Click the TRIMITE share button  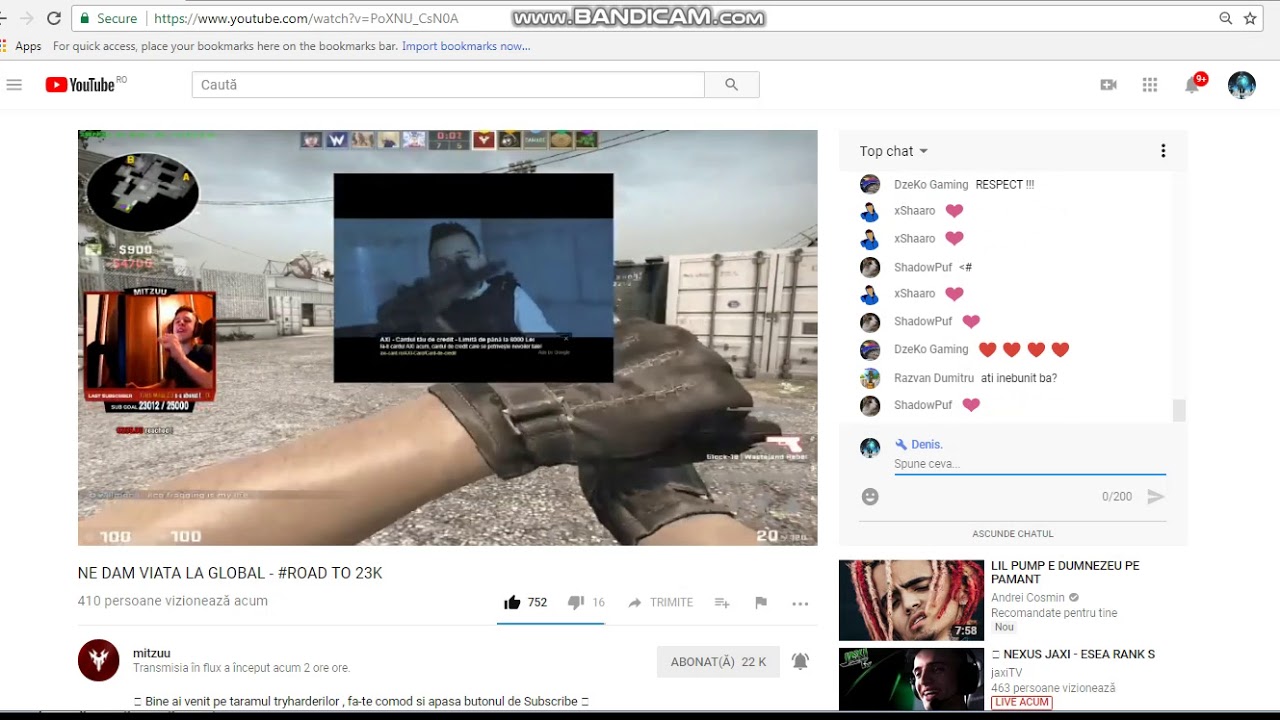(660, 602)
